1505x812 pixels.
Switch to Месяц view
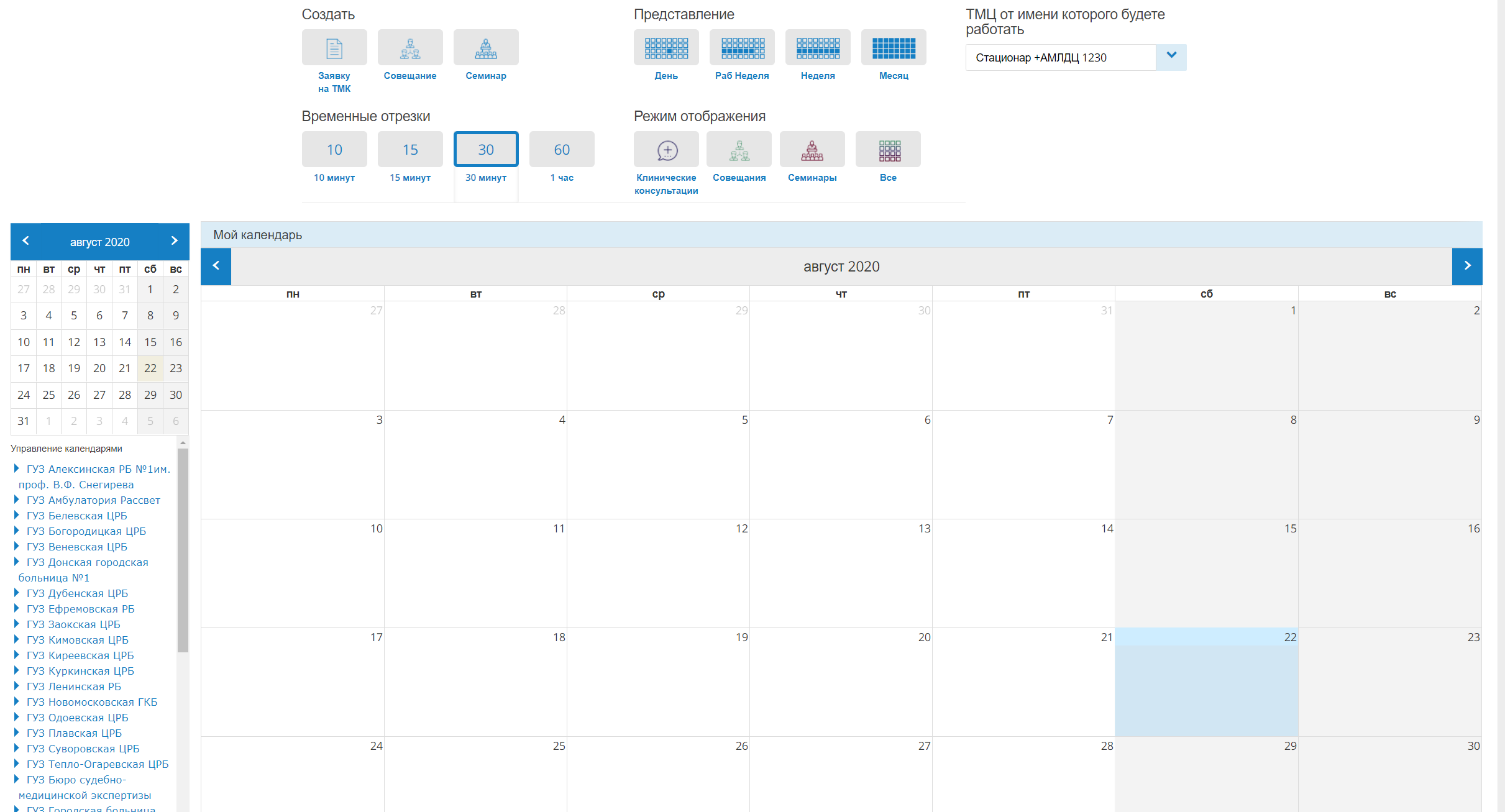tap(894, 48)
